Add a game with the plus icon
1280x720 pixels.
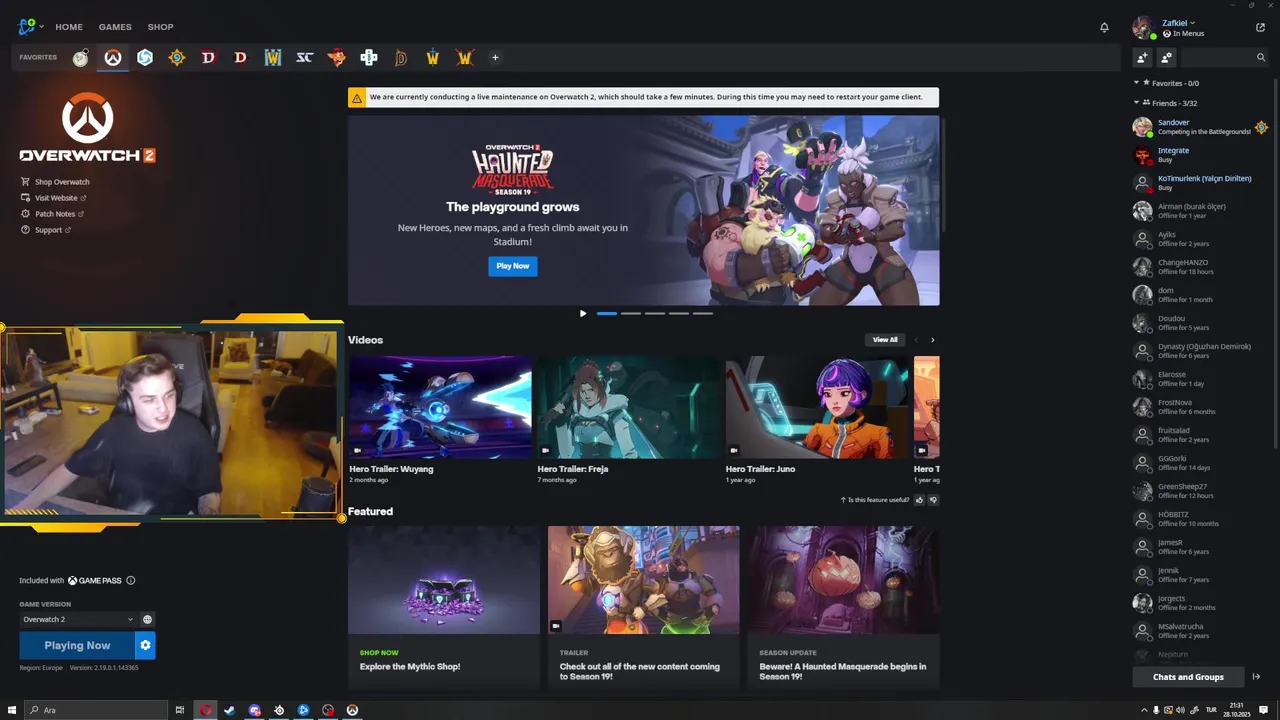coord(495,58)
